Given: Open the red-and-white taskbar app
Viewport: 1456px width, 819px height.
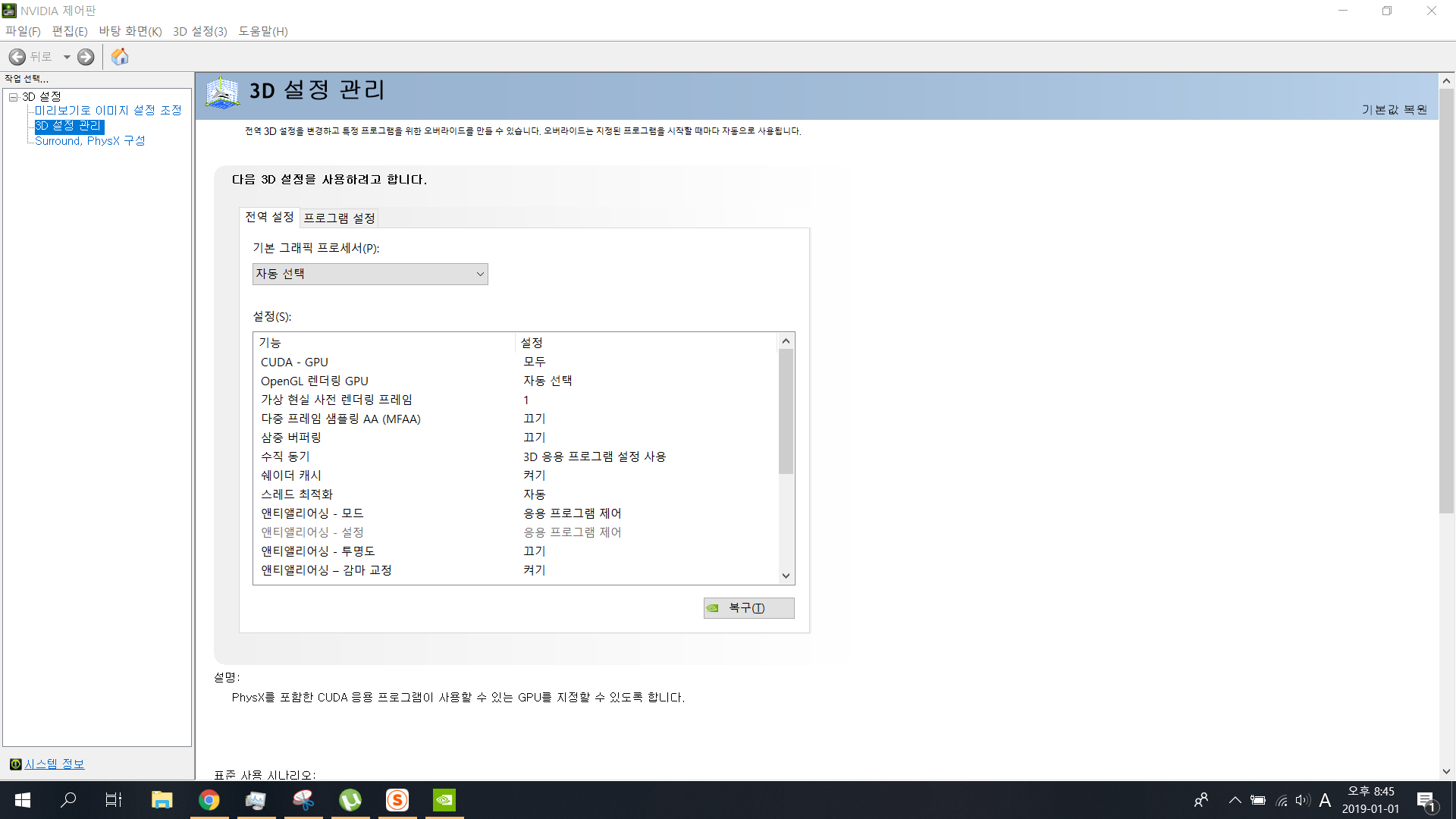Looking at the screenshot, I should [x=303, y=800].
